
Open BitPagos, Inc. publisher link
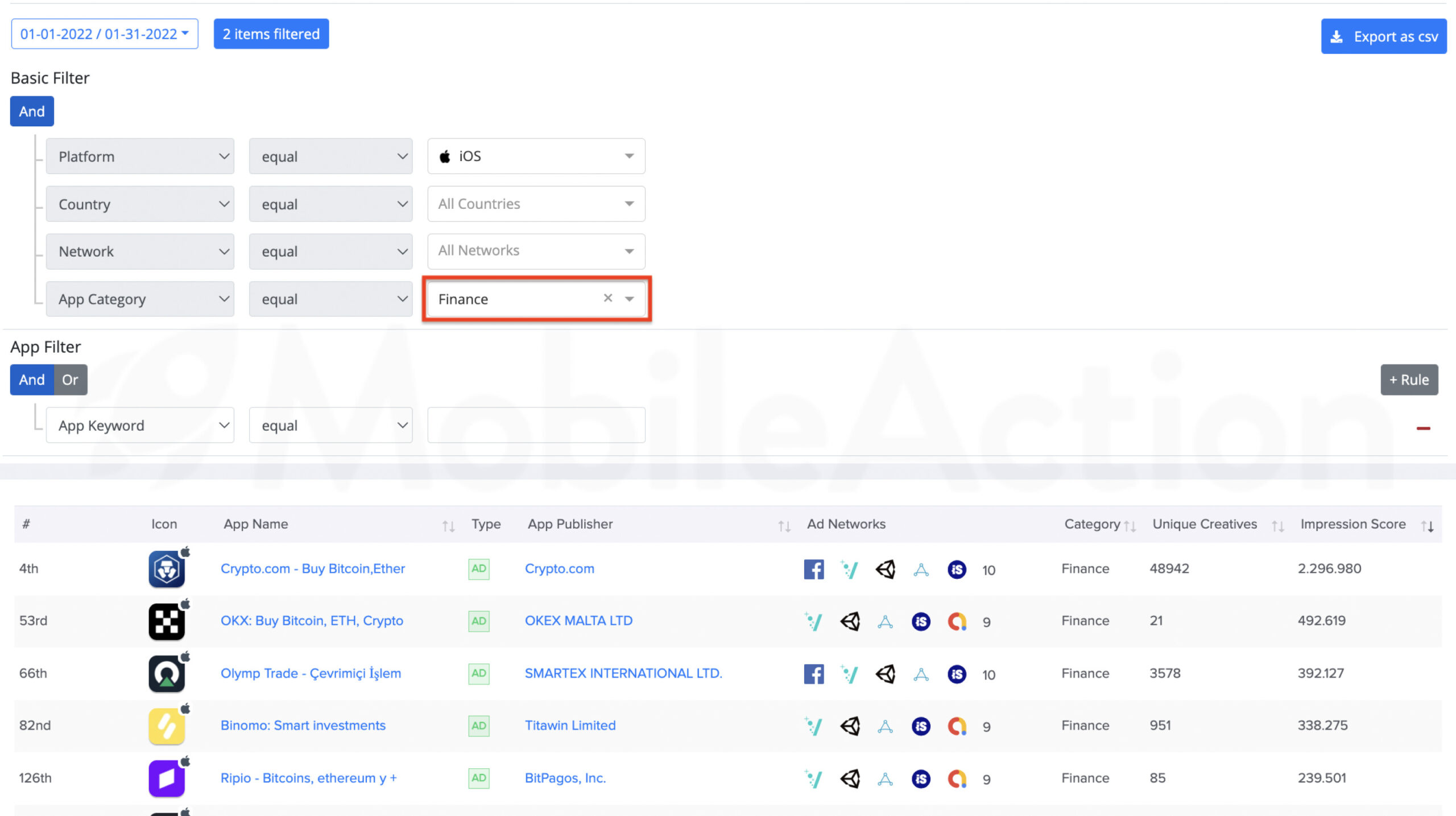point(565,778)
